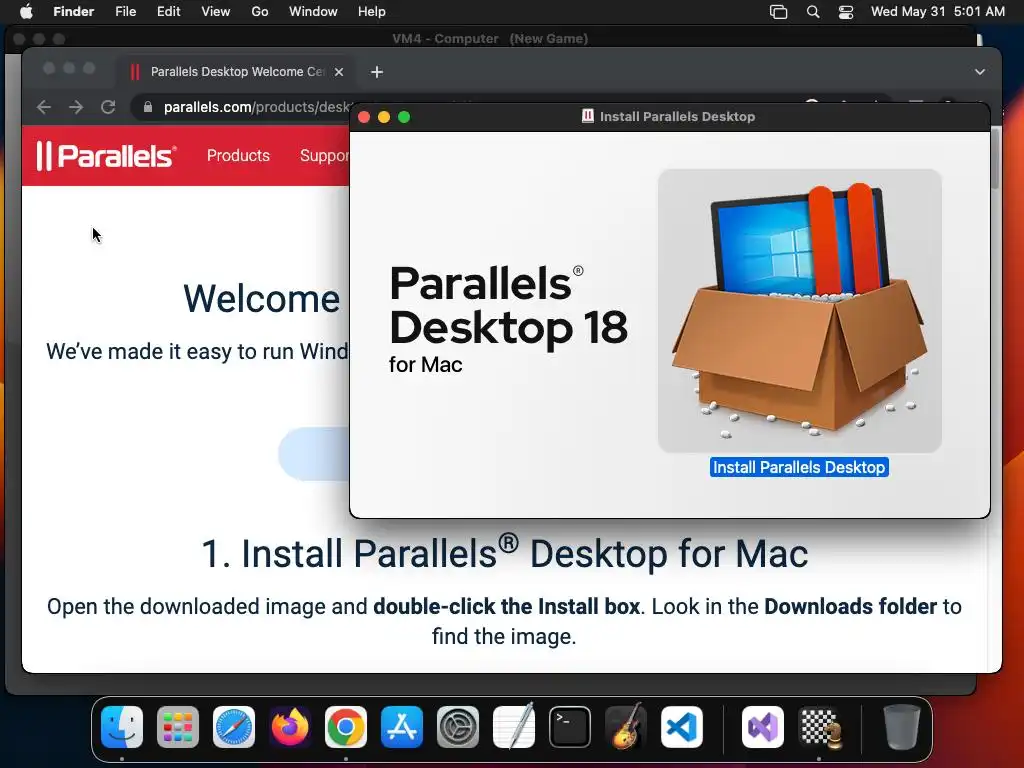The width and height of the screenshot is (1024, 768).
Task: Open System Settings from the dock
Action: click(x=458, y=727)
